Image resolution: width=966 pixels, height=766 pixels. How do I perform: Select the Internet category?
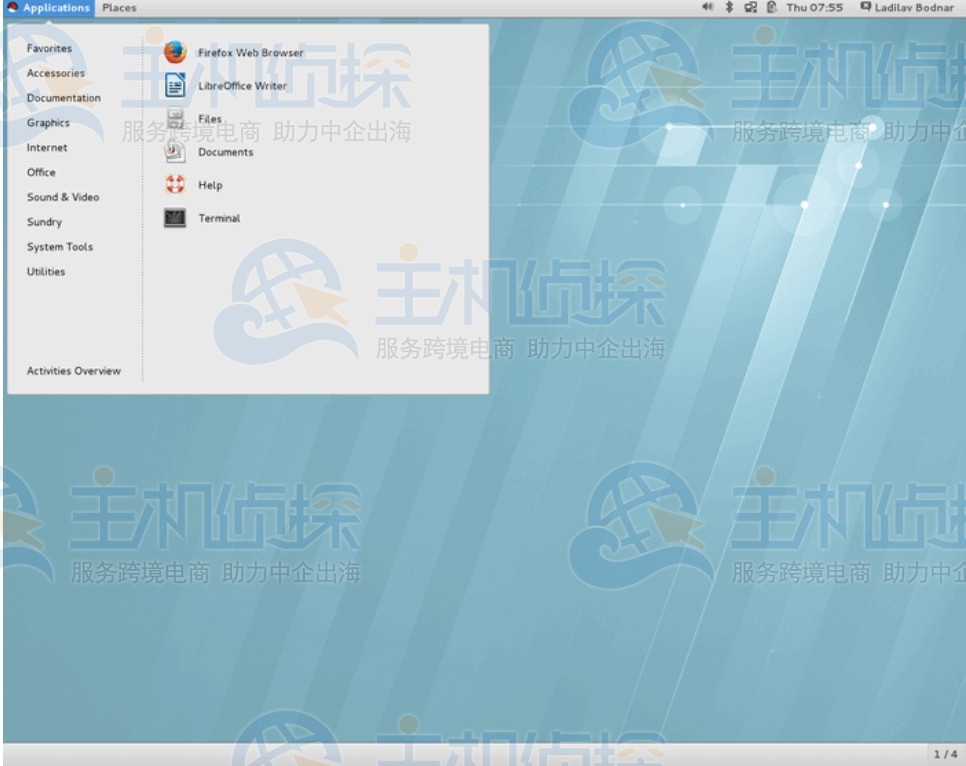click(x=46, y=147)
